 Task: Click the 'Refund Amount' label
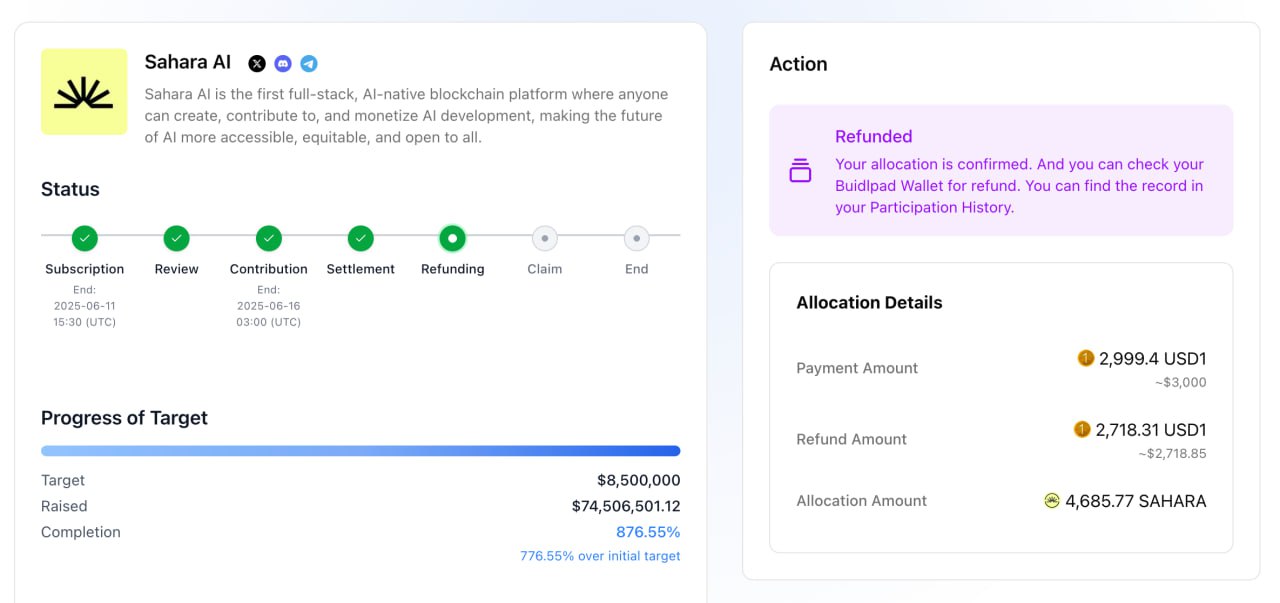click(x=851, y=439)
